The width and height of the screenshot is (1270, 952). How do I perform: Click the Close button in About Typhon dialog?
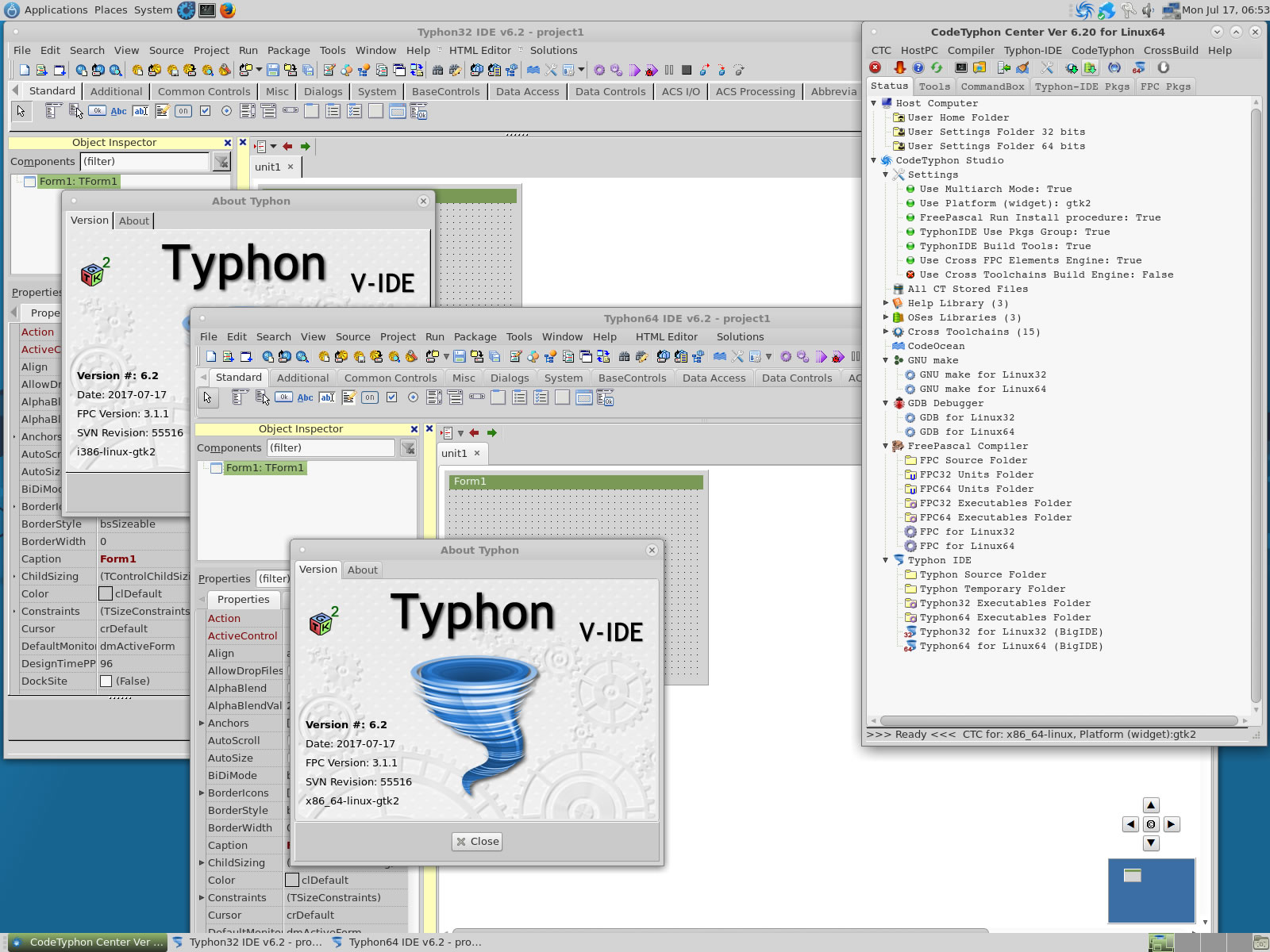[477, 842]
